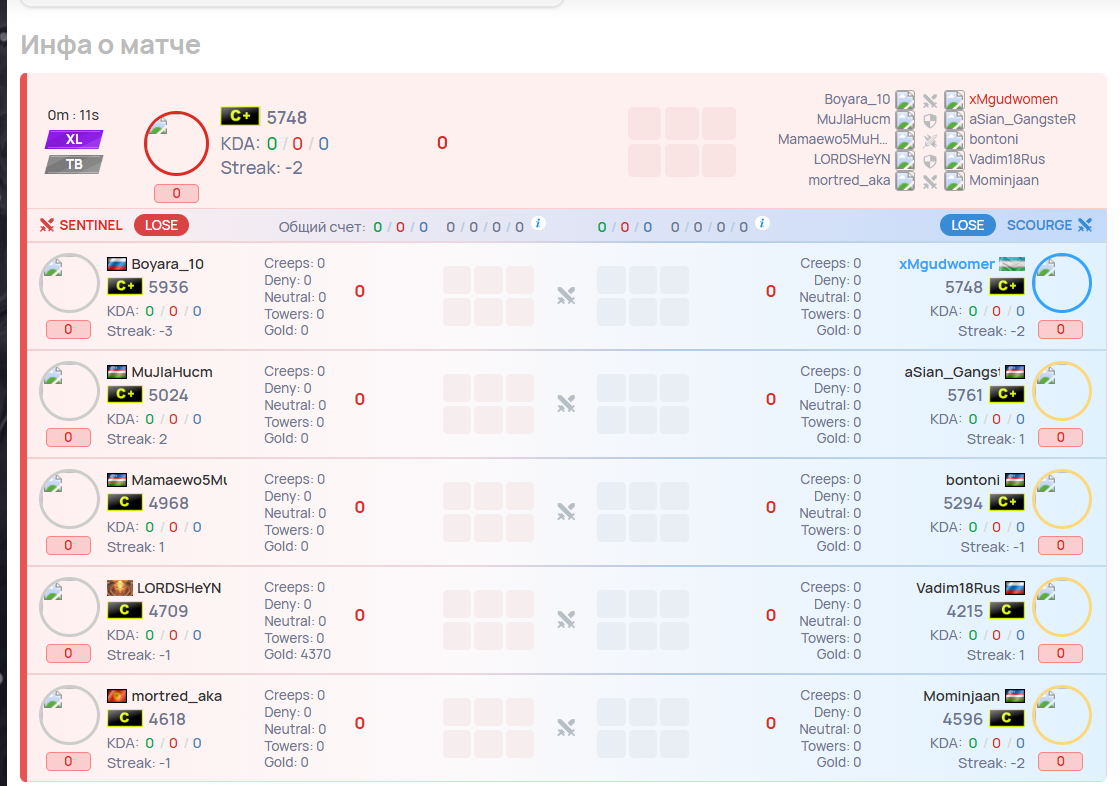Viewport: 1120px width, 786px height.
Task: Select the rating 4215 of Vadim18Rus
Action: (x=964, y=612)
